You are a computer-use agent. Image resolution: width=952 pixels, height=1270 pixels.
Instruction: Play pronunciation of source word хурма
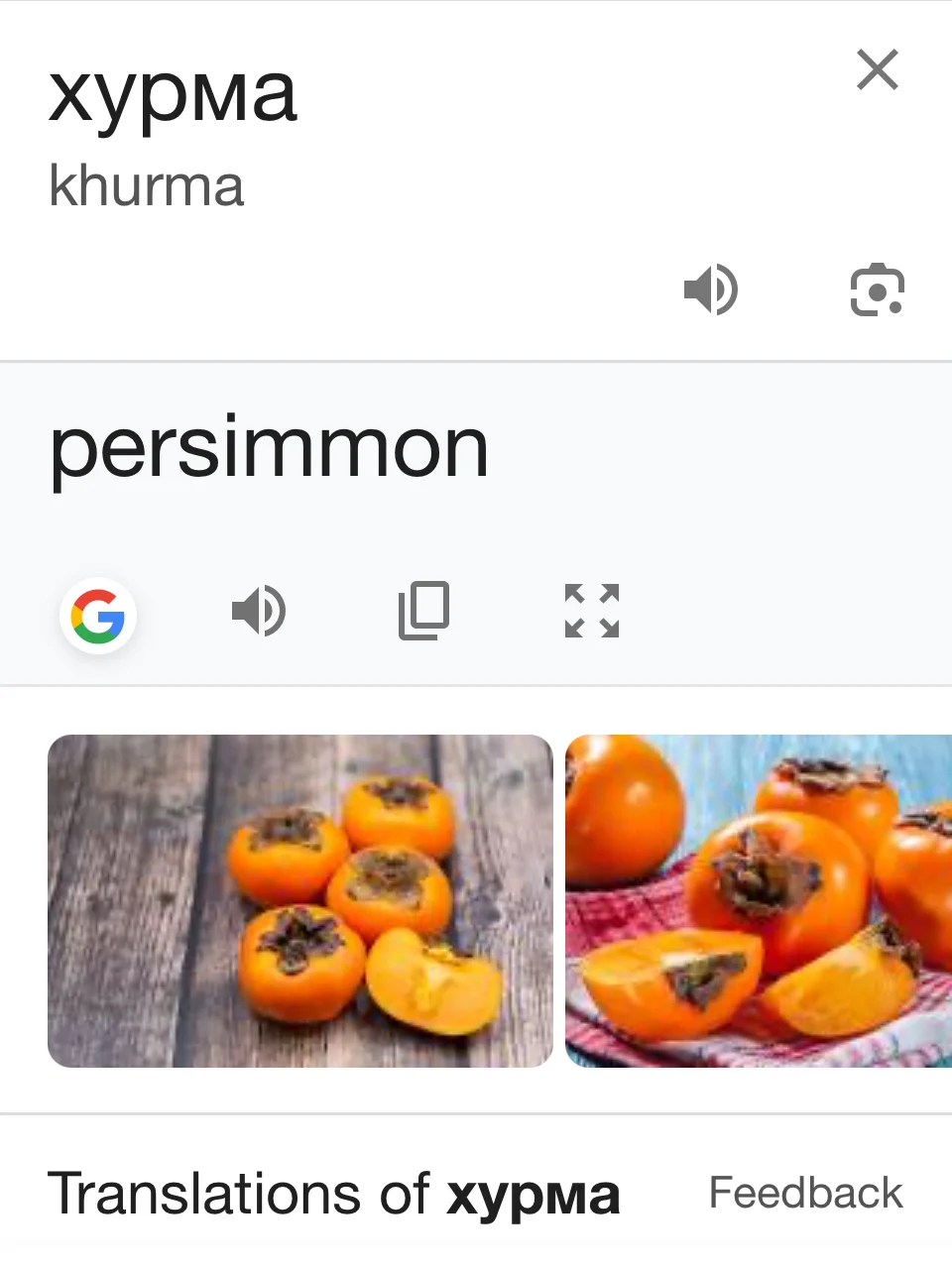click(711, 289)
